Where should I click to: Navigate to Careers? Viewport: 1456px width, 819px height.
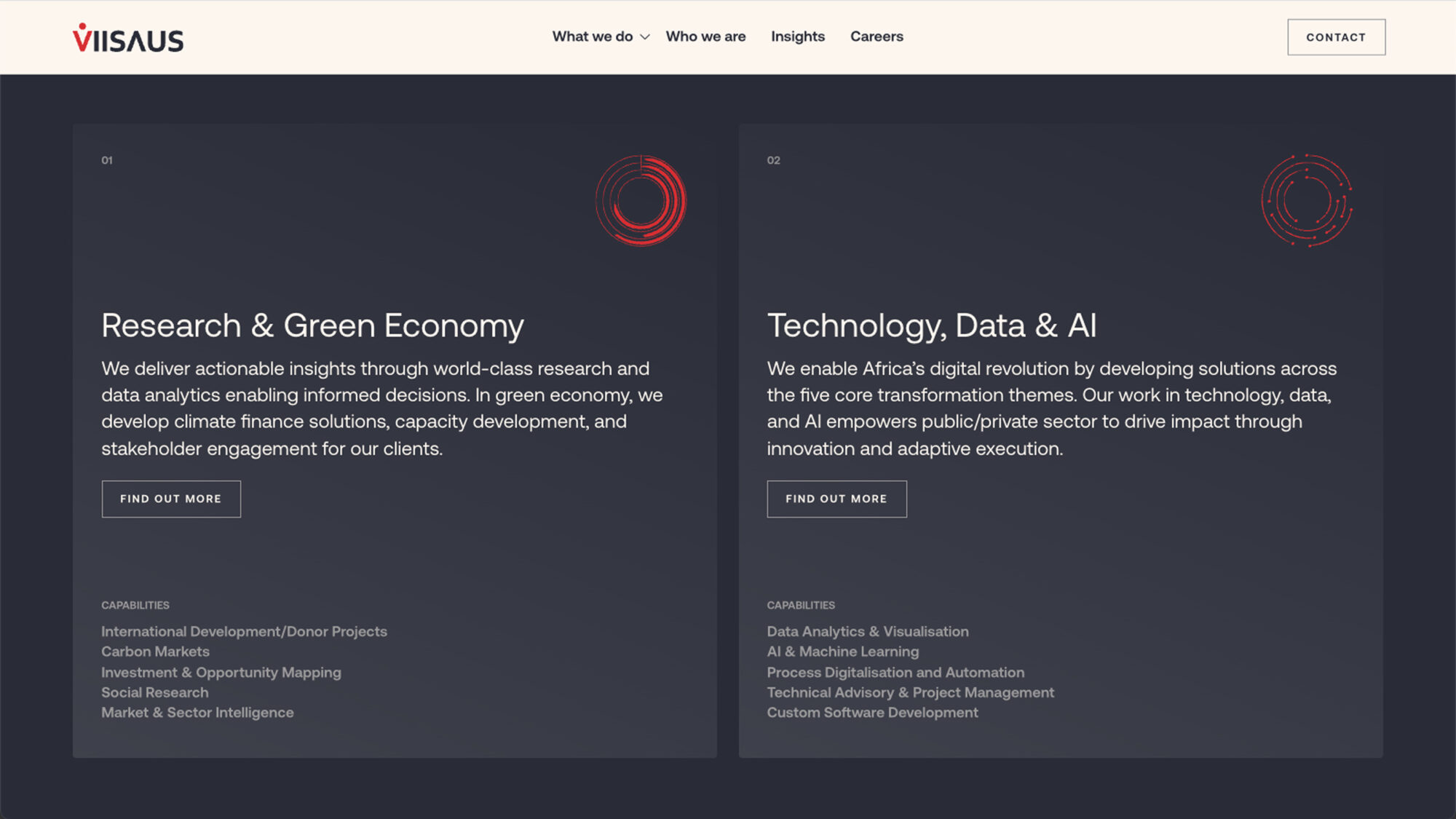[877, 36]
